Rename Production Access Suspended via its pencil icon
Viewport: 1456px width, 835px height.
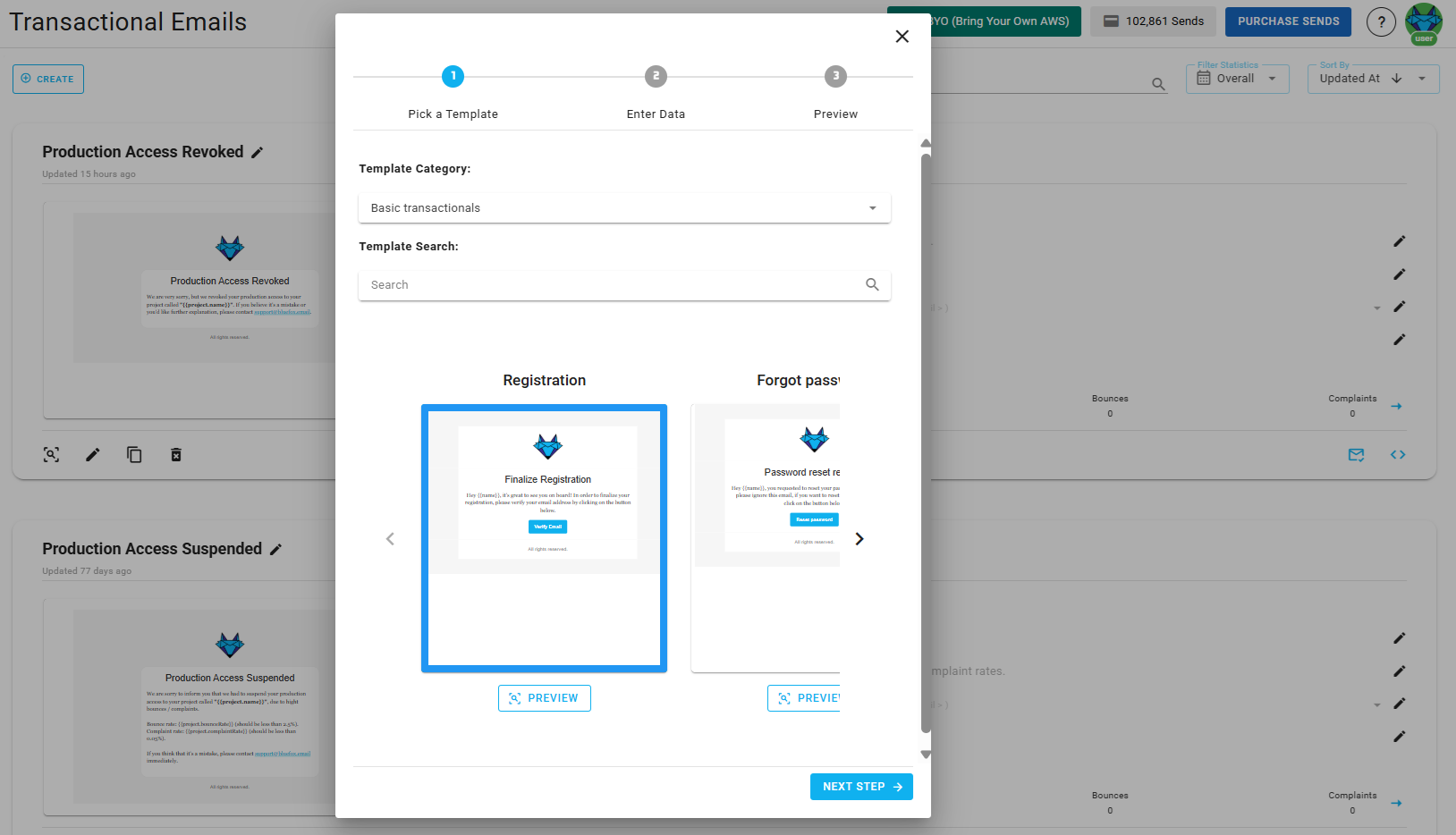pyautogui.click(x=275, y=548)
